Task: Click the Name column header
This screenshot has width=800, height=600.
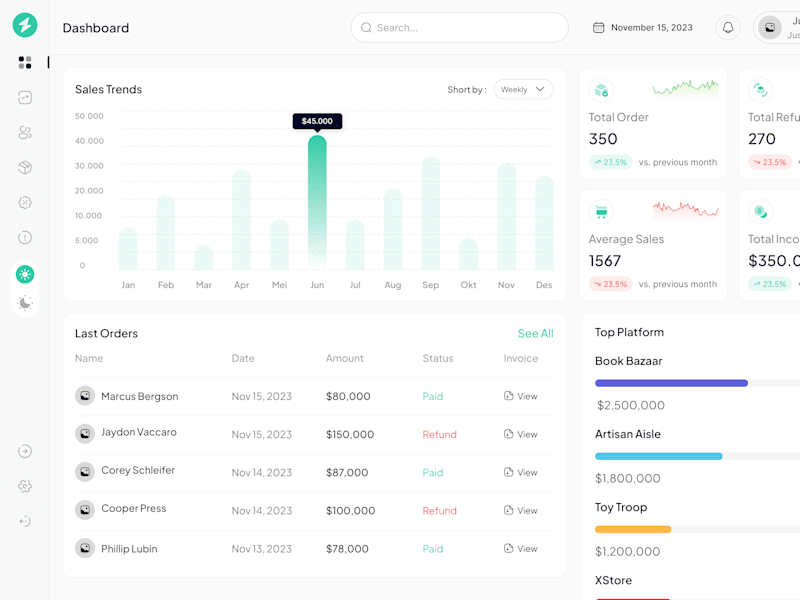Action: (x=89, y=358)
